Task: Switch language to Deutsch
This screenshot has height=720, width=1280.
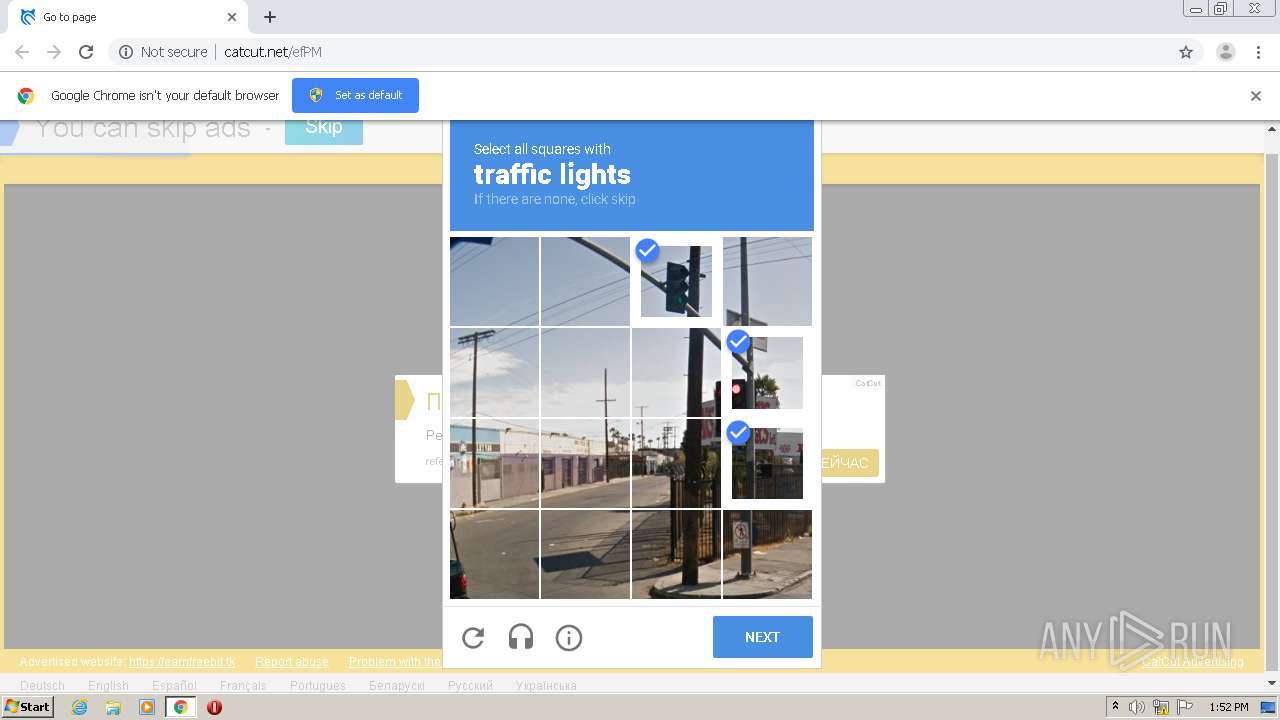Action: click(42, 686)
